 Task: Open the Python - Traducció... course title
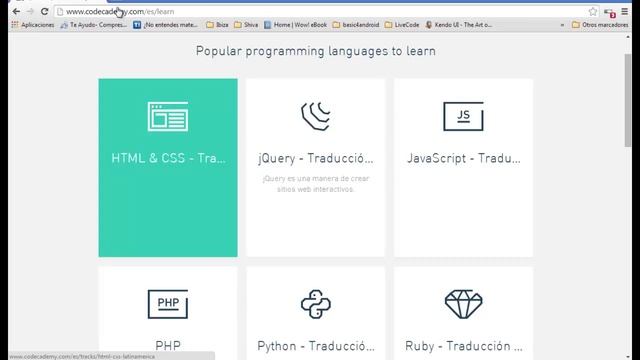click(x=316, y=346)
